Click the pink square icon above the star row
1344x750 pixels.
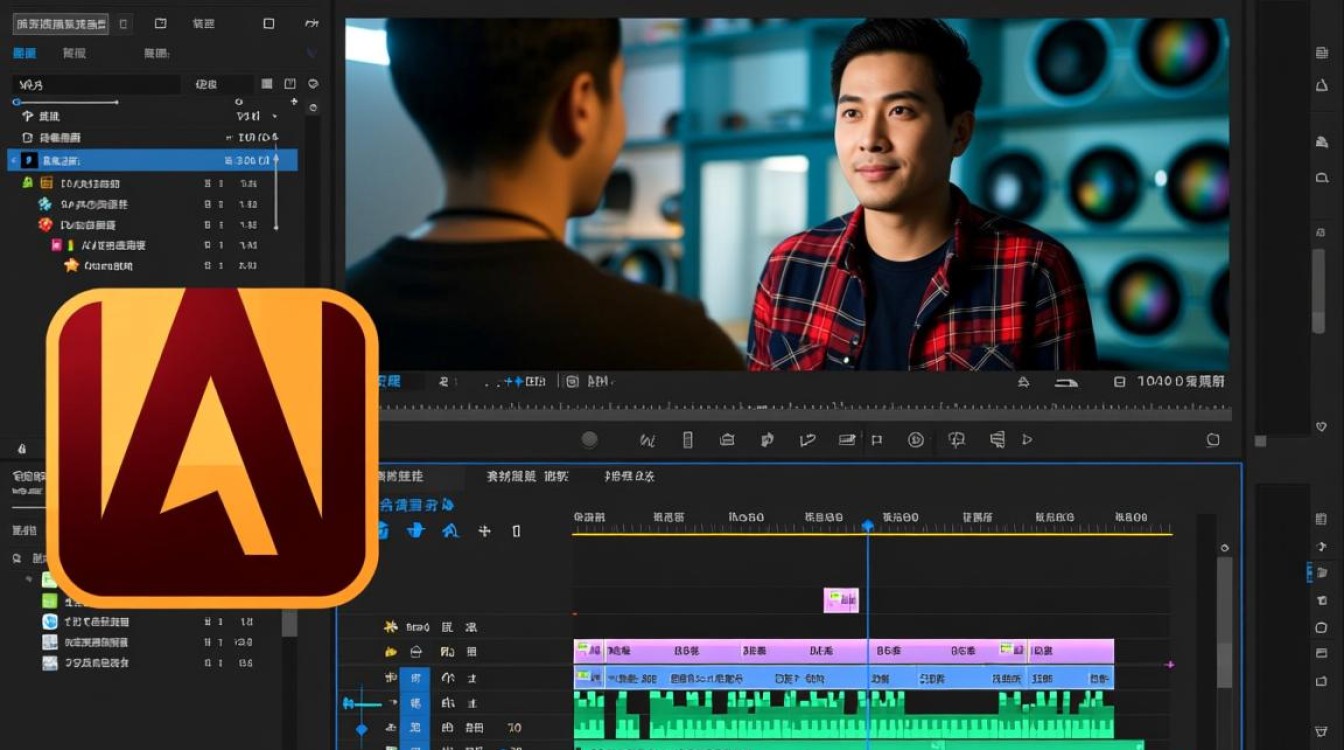click(x=57, y=245)
